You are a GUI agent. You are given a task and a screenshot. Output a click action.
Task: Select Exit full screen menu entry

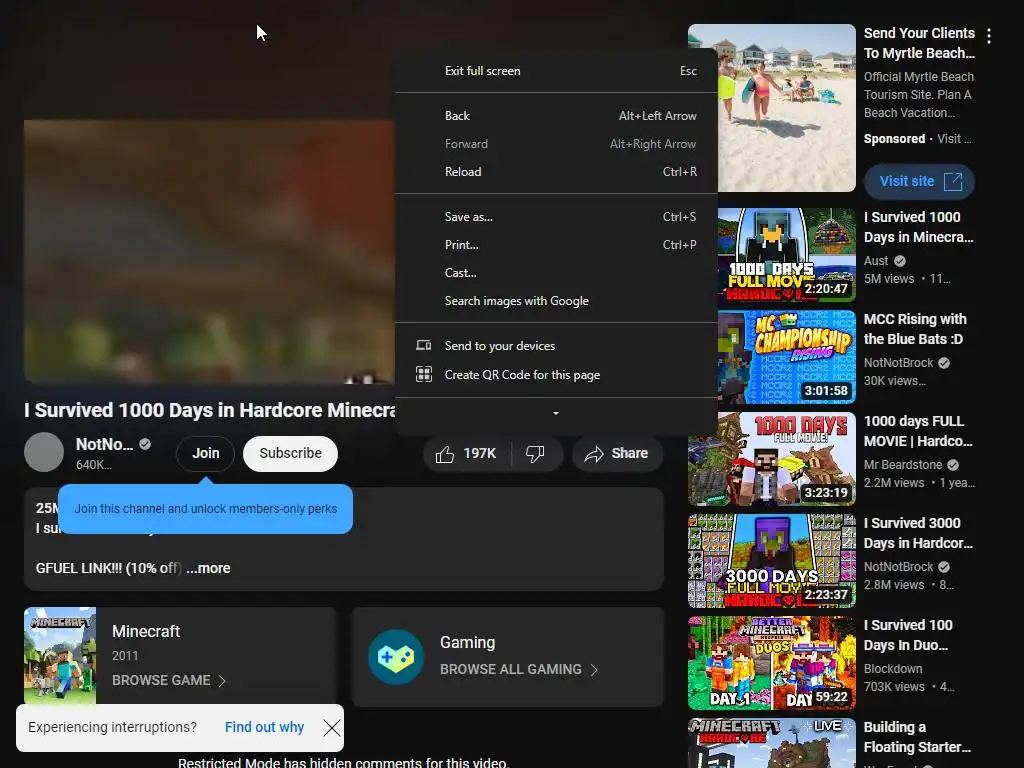[x=556, y=71]
